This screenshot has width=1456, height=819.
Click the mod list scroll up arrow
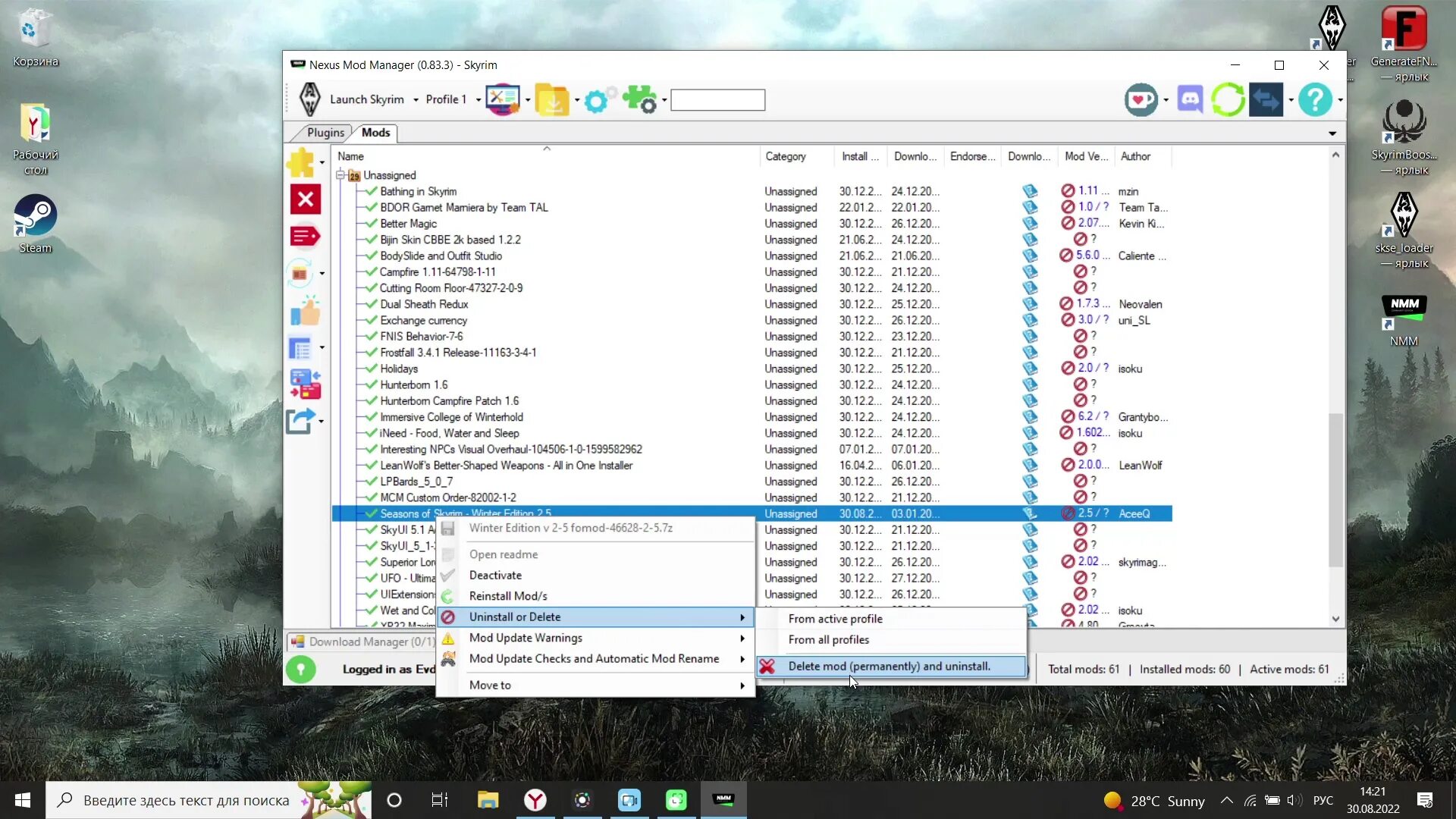click(x=1335, y=155)
